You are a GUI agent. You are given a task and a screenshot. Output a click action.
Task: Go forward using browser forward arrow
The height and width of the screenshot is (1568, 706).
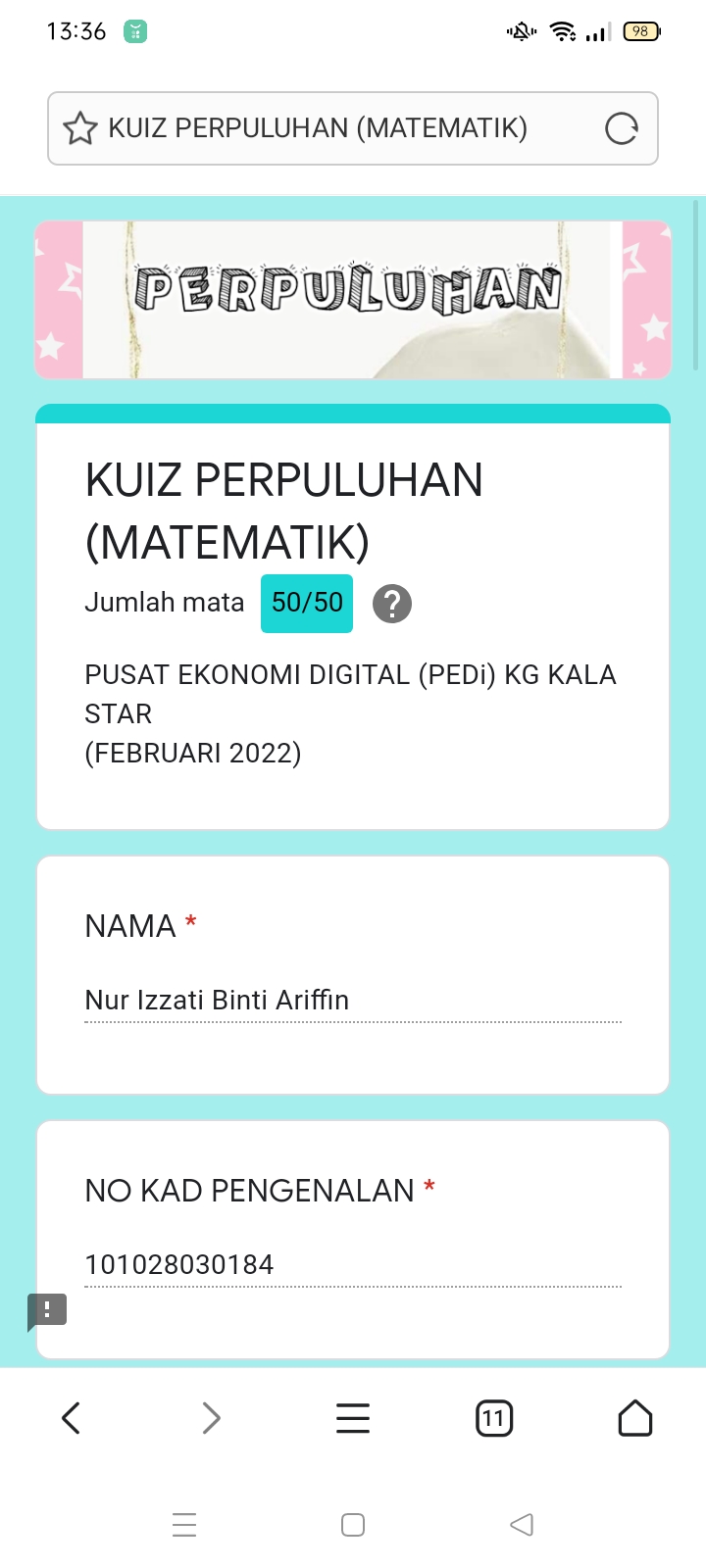pyautogui.click(x=212, y=1418)
